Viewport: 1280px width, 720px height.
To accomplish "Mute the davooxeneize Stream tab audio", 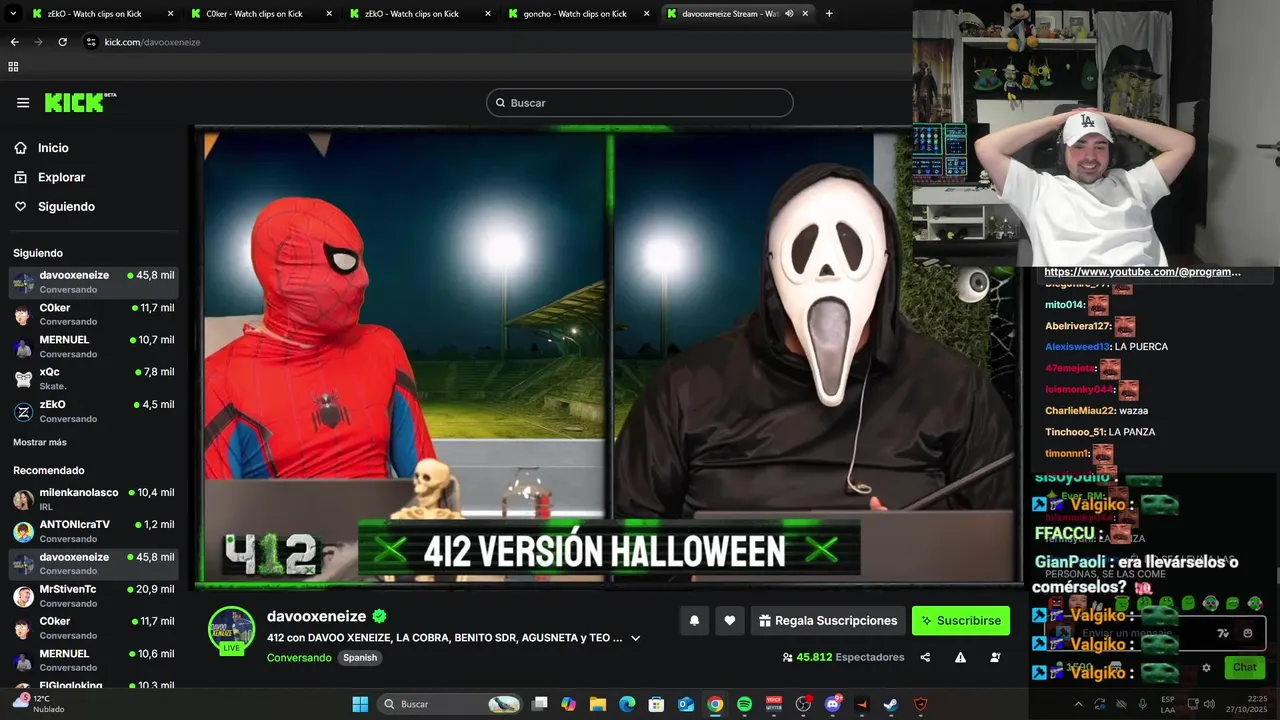I will coord(789,14).
